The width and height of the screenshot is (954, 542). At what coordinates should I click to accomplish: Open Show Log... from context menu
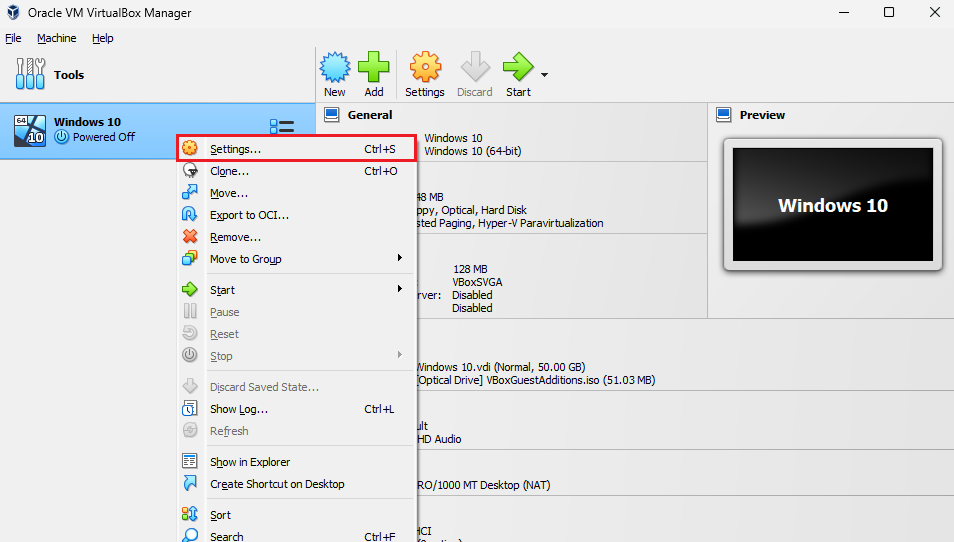click(297, 409)
